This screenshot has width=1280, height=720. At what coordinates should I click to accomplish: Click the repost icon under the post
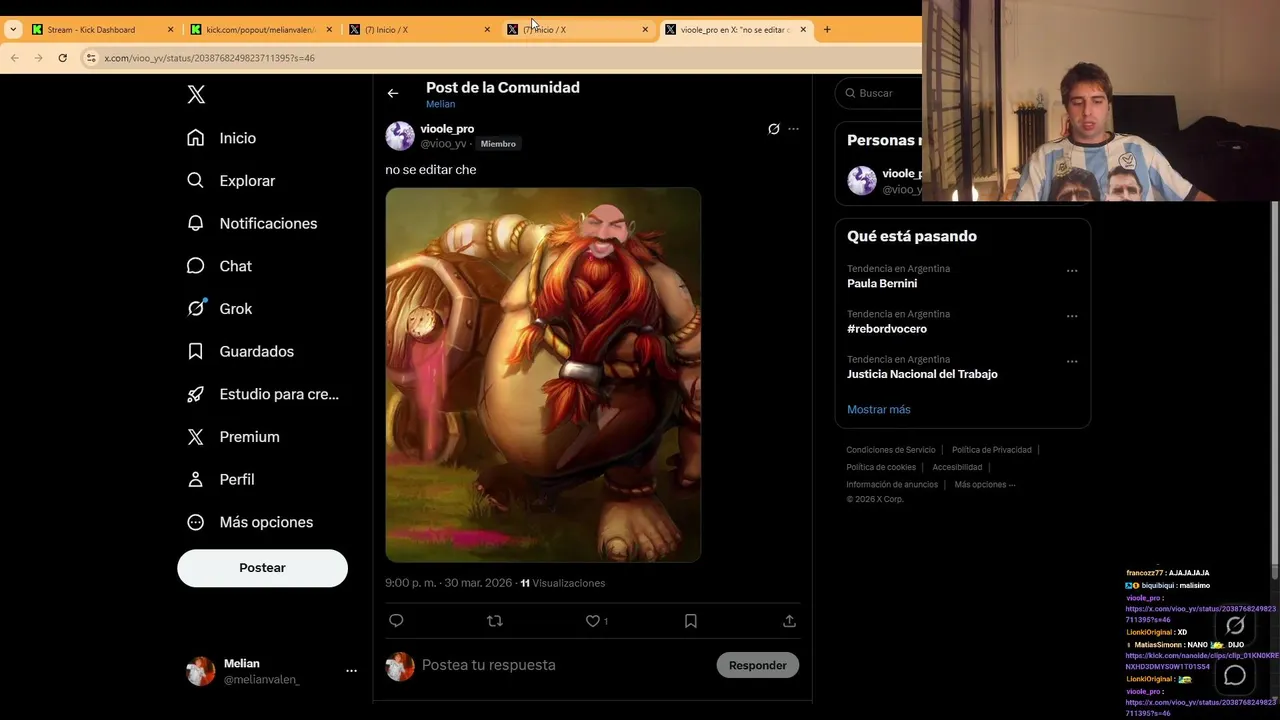click(494, 621)
